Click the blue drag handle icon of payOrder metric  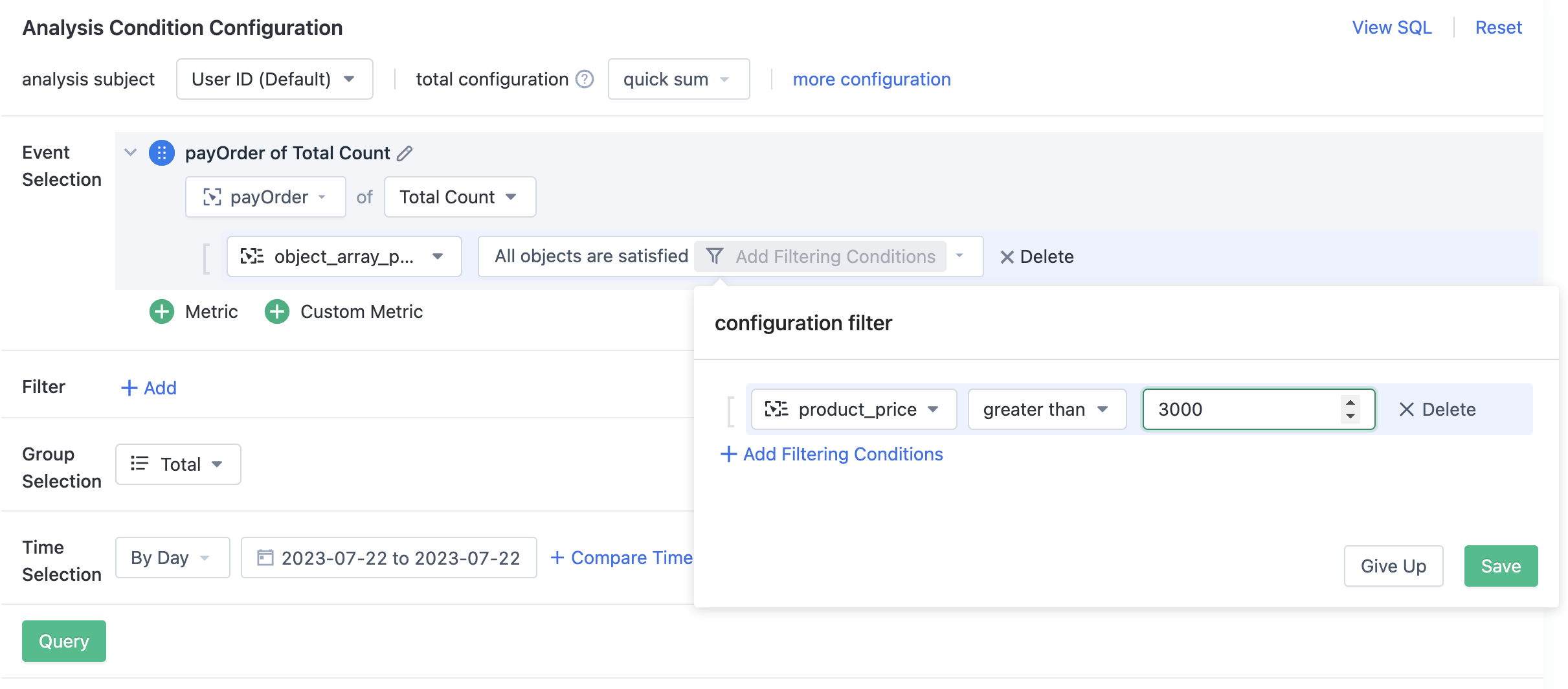click(162, 153)
